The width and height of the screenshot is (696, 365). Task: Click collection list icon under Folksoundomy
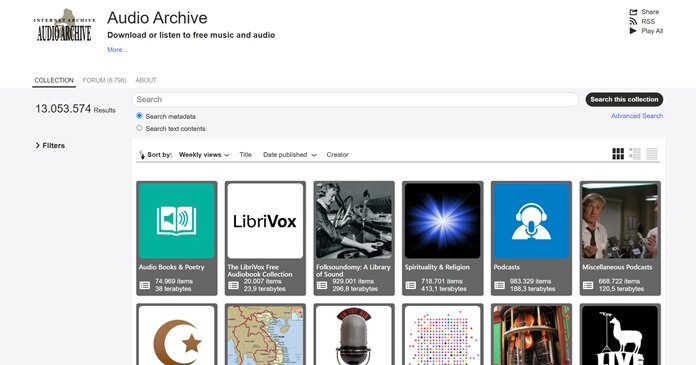click(x=322, y=285)
